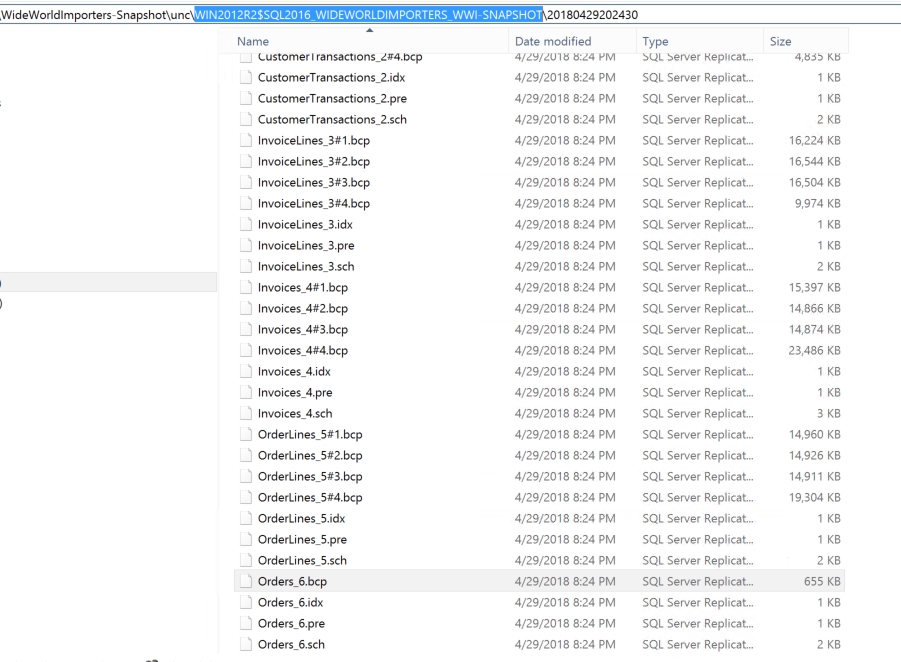Select the file name OrderLines_5#3.bcp
This screenshot has width=901, height=662.
click(310, 477)
